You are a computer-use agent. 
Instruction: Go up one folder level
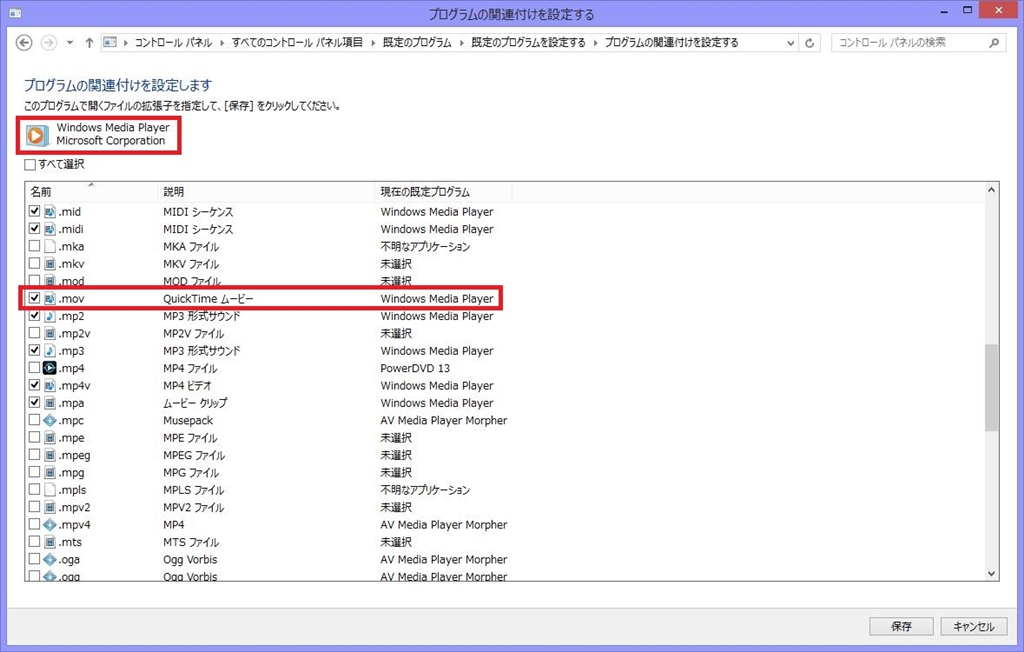click(89, 42)
